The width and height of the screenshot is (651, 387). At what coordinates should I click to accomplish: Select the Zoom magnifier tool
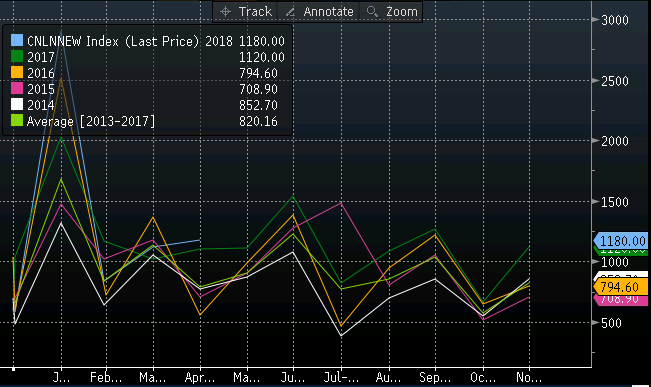point(392,12)
